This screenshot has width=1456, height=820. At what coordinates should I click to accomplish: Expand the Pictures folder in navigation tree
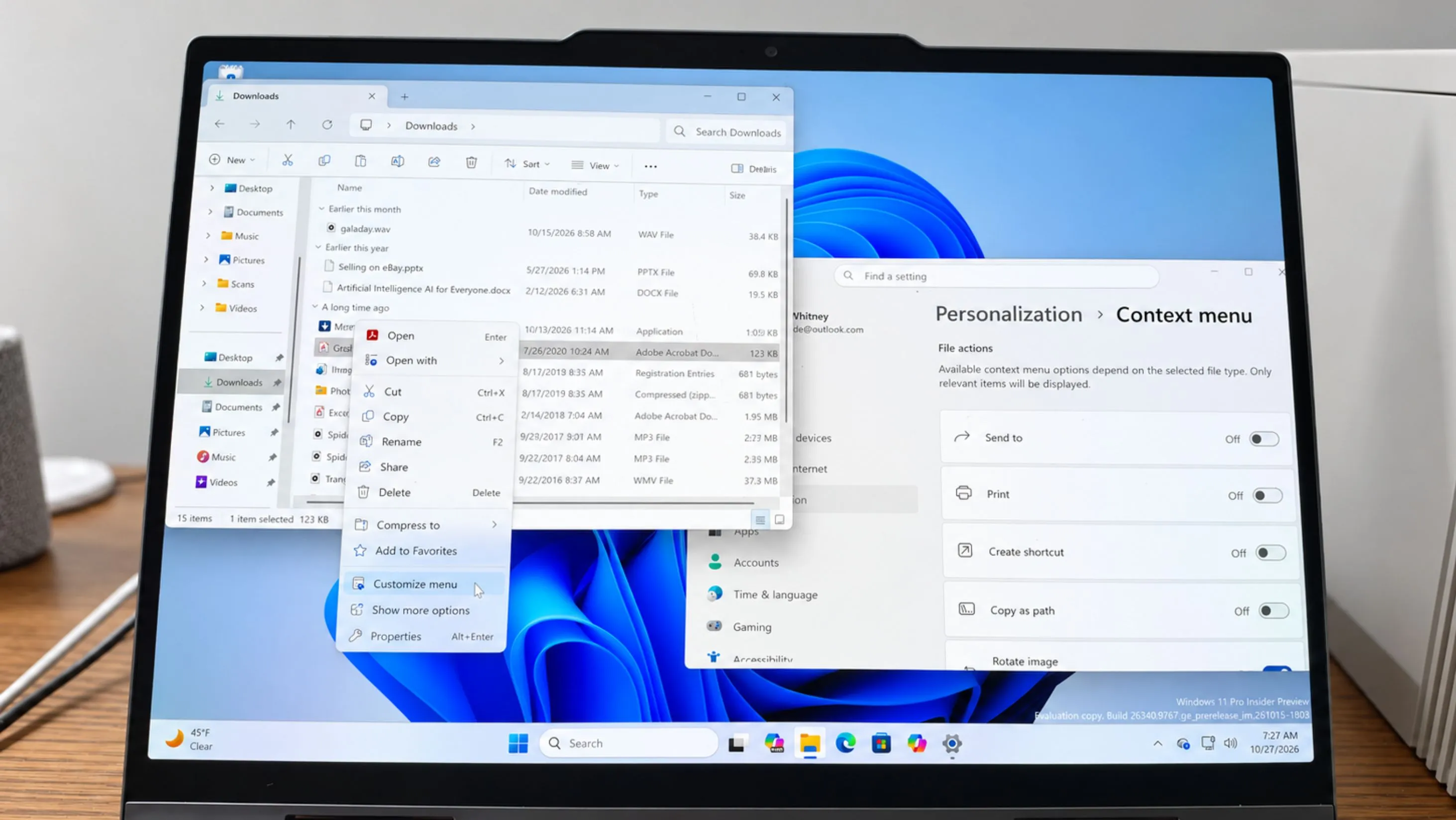pyautogui.click(x=207, y=259)
